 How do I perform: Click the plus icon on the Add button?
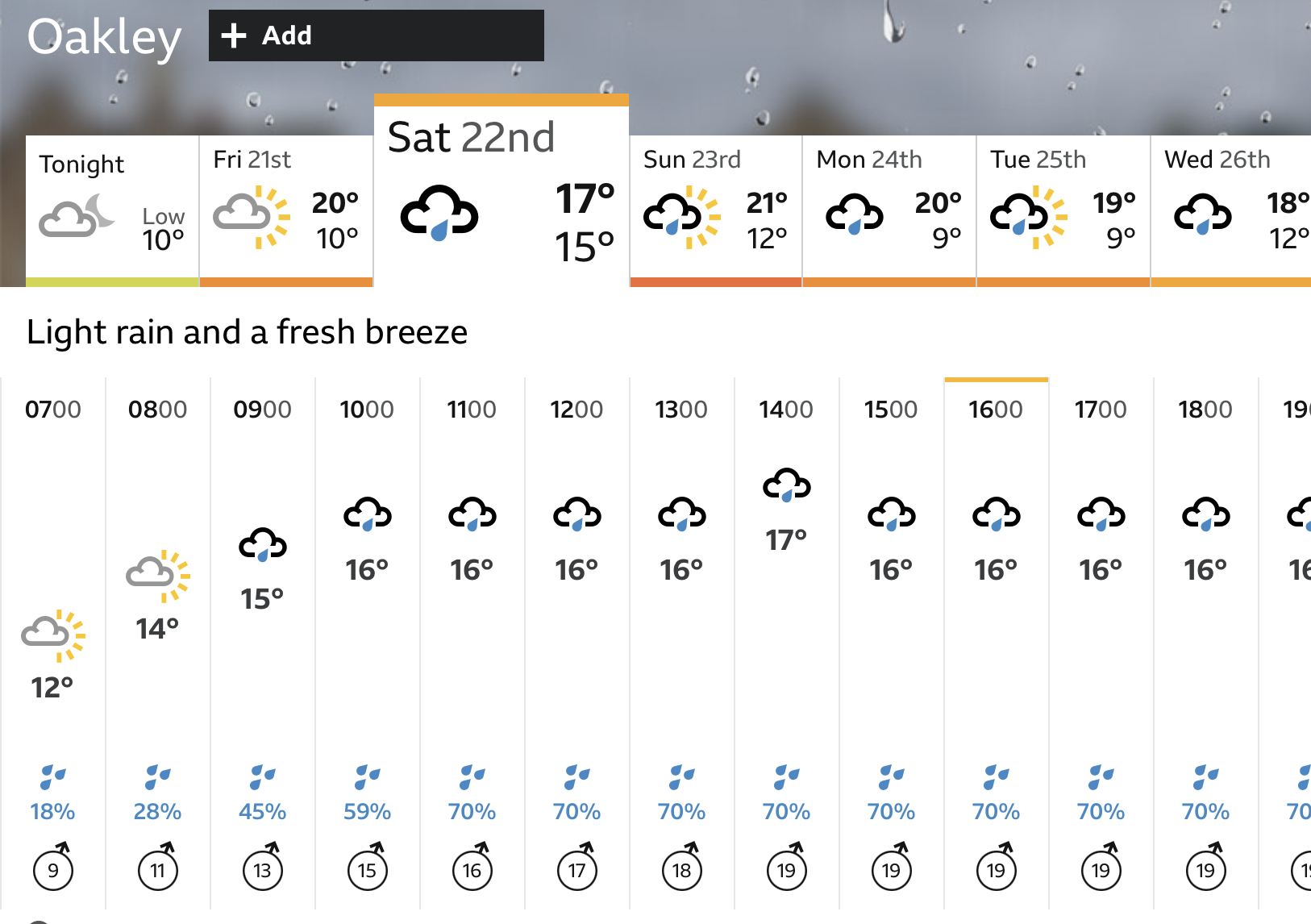(233, 35)
